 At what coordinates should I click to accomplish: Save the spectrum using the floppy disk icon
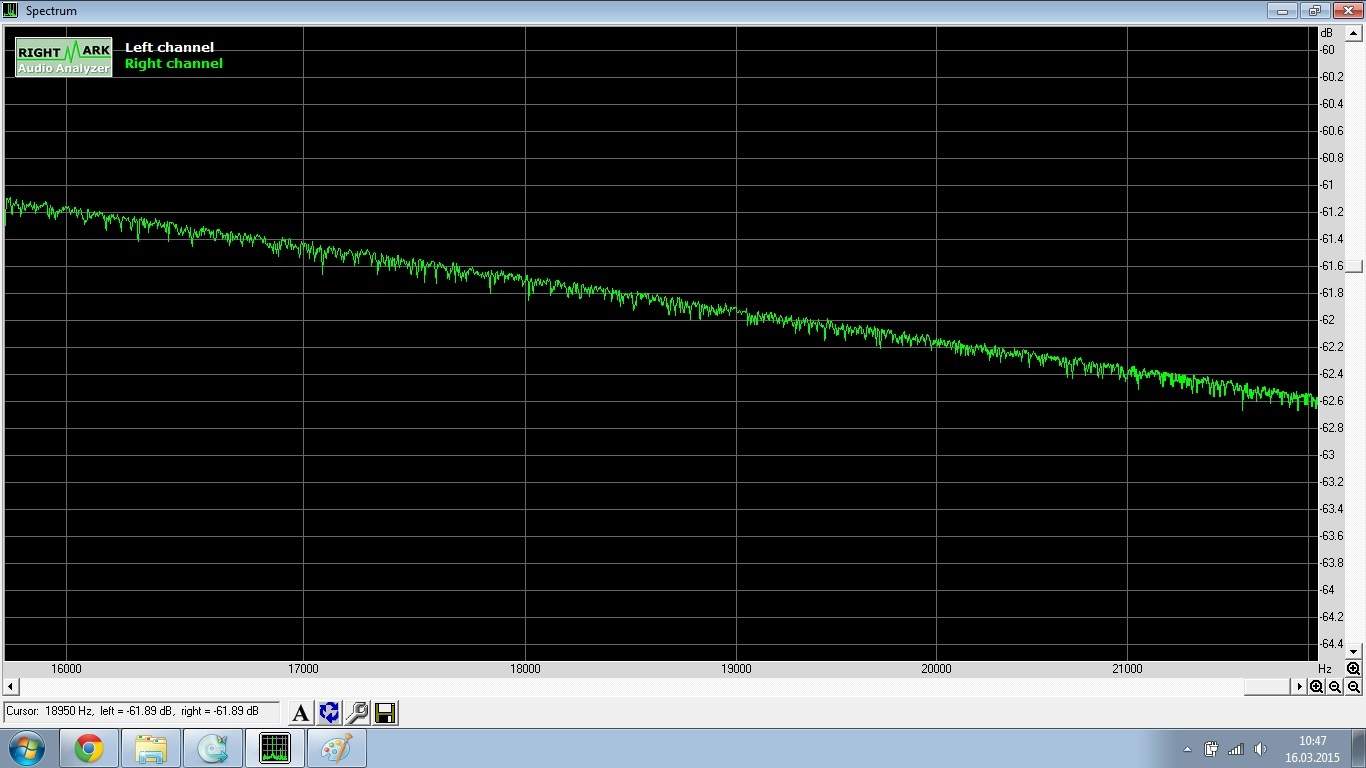pyautogui.click(x=385, y=713)
